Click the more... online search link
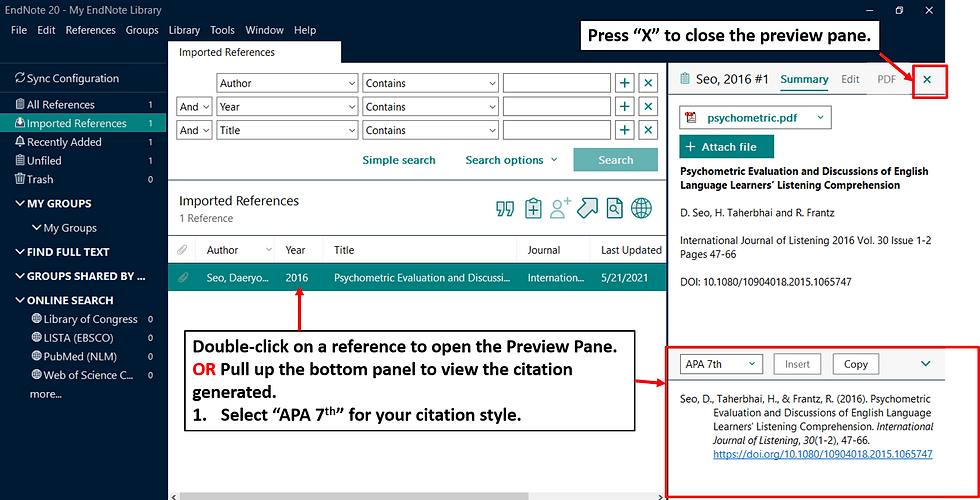The height and width of the screenshot is (500, 980). (46, 394)
